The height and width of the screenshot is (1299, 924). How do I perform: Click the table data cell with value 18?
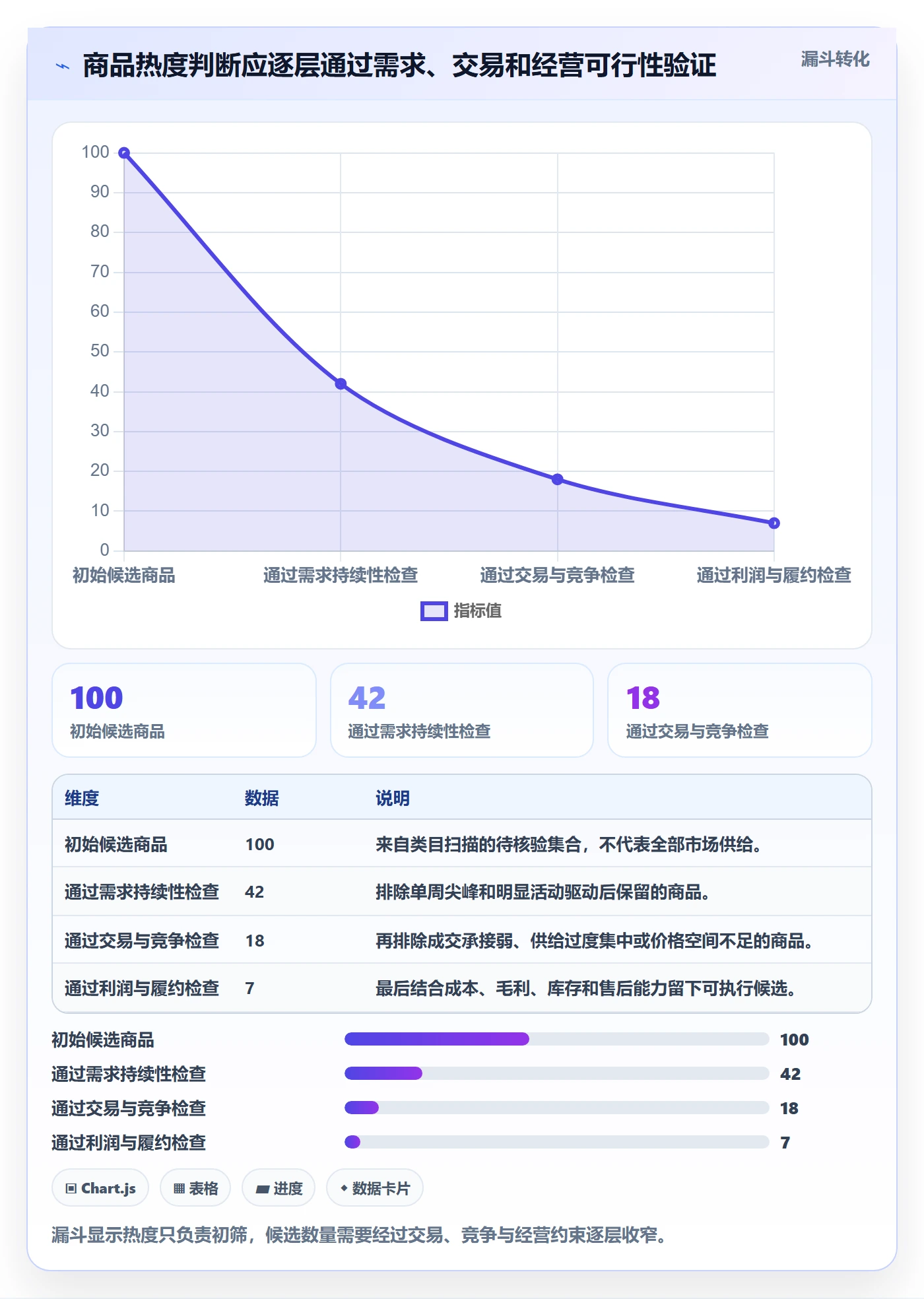[x=255, y=941]
